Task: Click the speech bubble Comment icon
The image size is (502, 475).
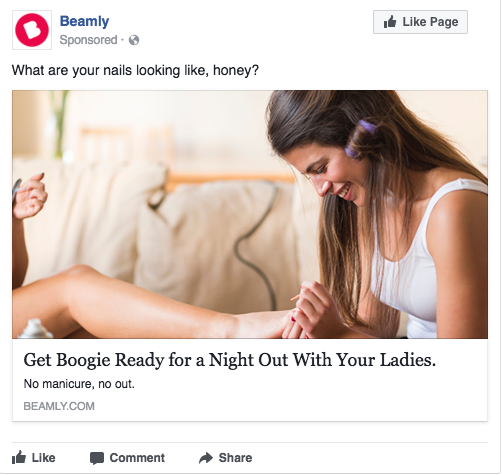Action: 97,458
